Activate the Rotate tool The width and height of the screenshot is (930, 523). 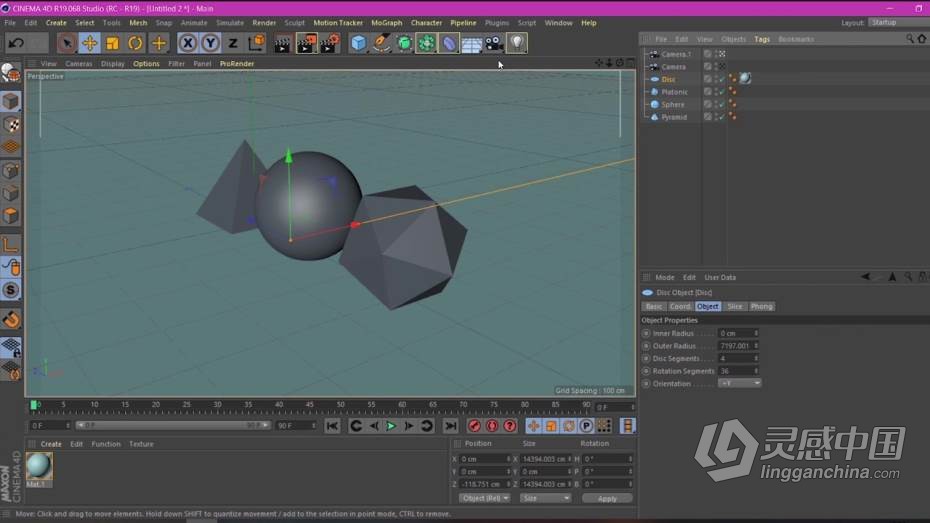pos(135,43)
